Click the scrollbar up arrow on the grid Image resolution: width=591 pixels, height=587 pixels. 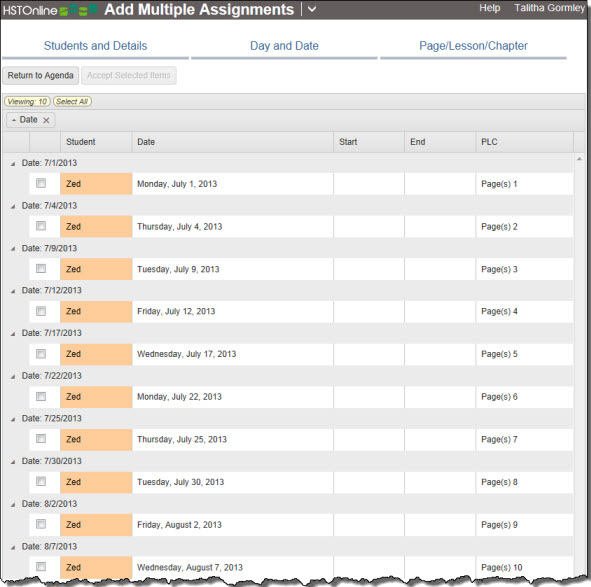coord(579,159)
